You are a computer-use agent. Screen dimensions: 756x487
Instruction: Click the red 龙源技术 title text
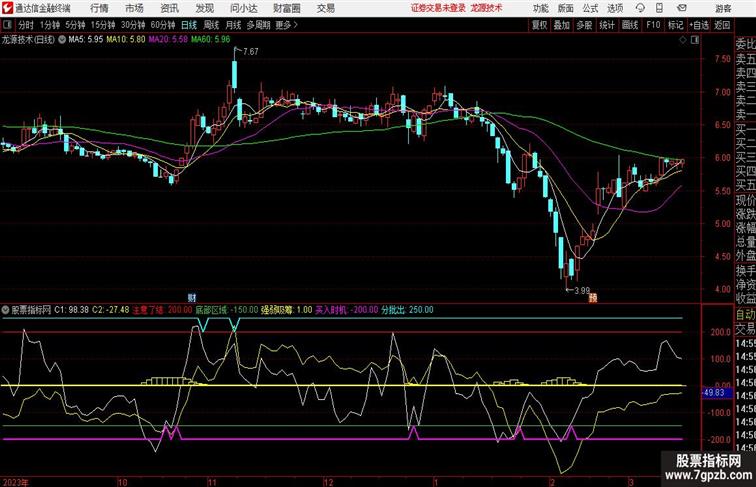pyautogui.click(x=486, y=8)
